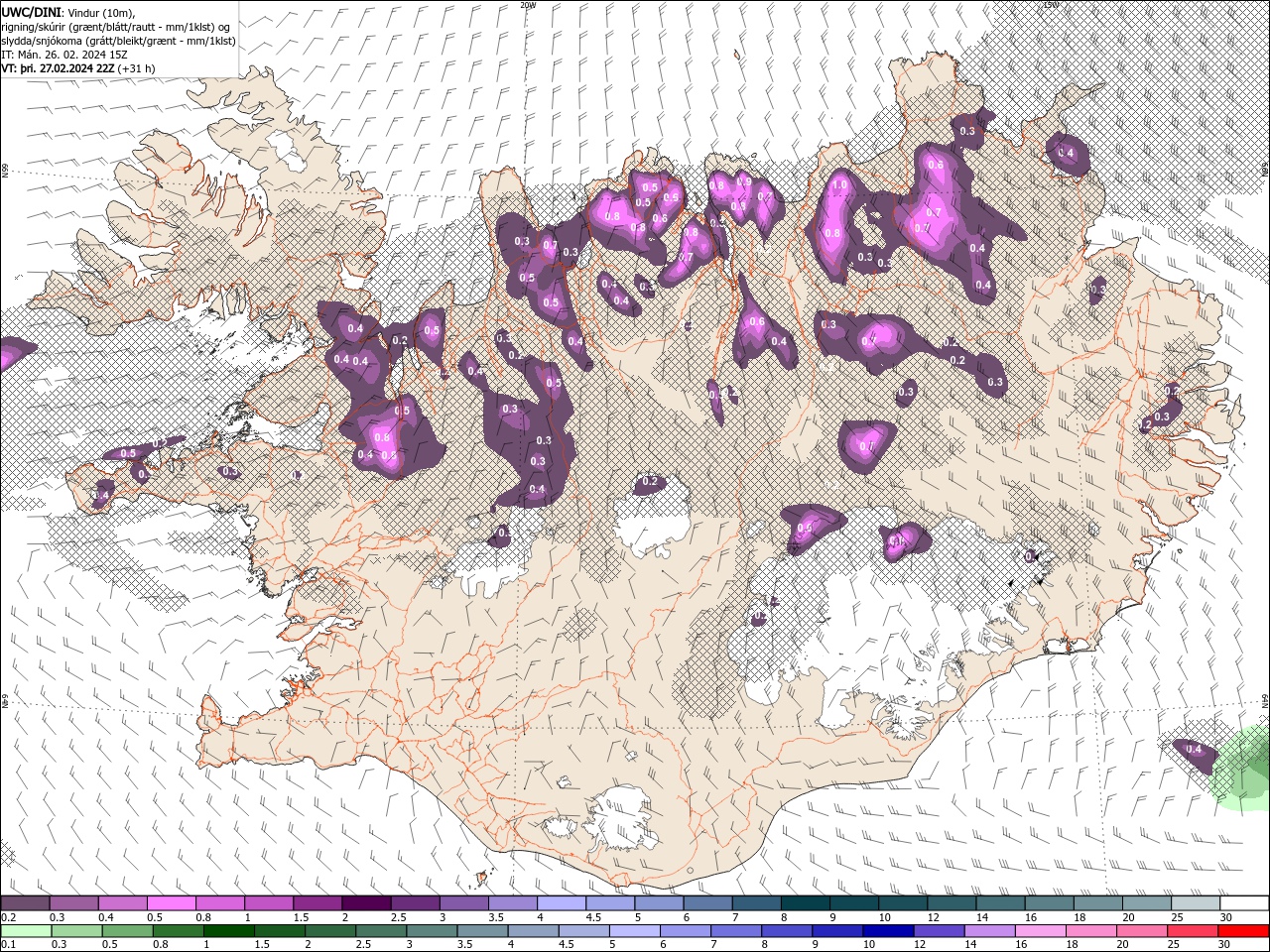Click the 'VT: þri. 27.02.2024 22Z' valid time

point(58,68)
